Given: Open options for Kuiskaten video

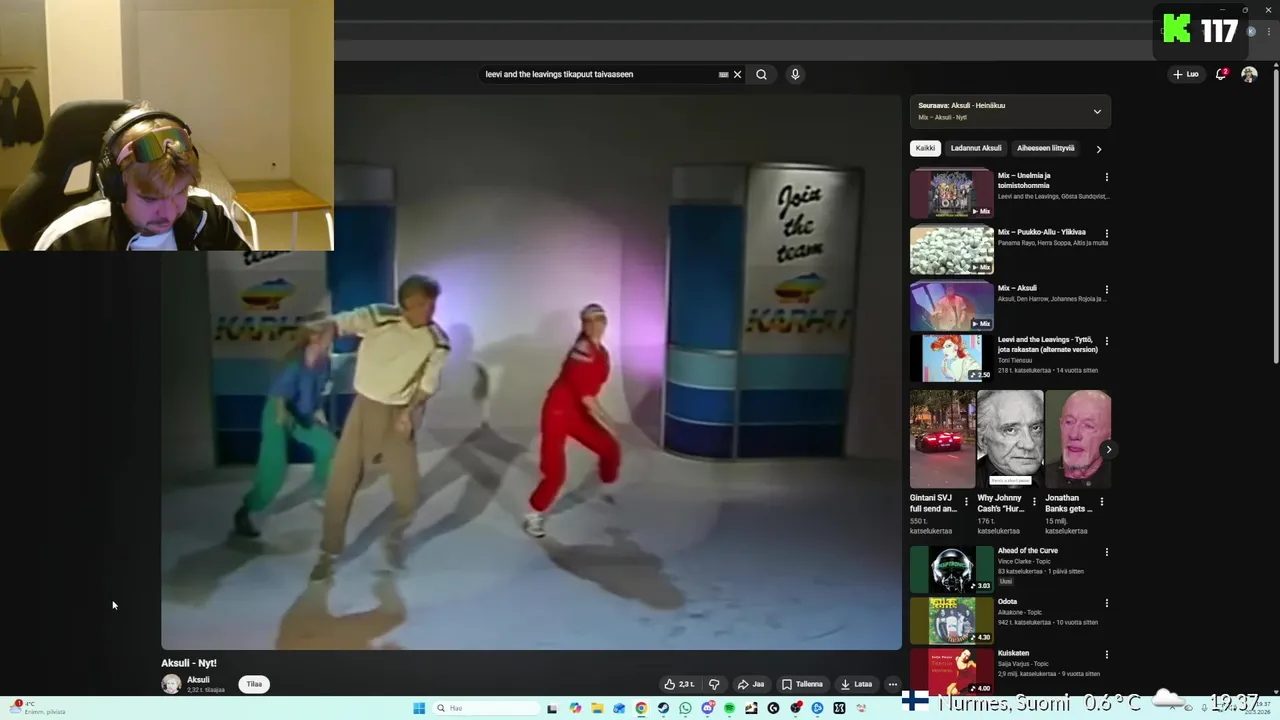Looking at the screenshot, I should [1106, 655].
